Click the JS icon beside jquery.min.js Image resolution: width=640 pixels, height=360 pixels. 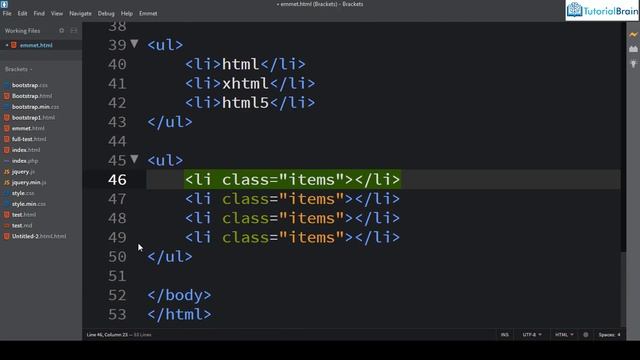pos(7,182)
